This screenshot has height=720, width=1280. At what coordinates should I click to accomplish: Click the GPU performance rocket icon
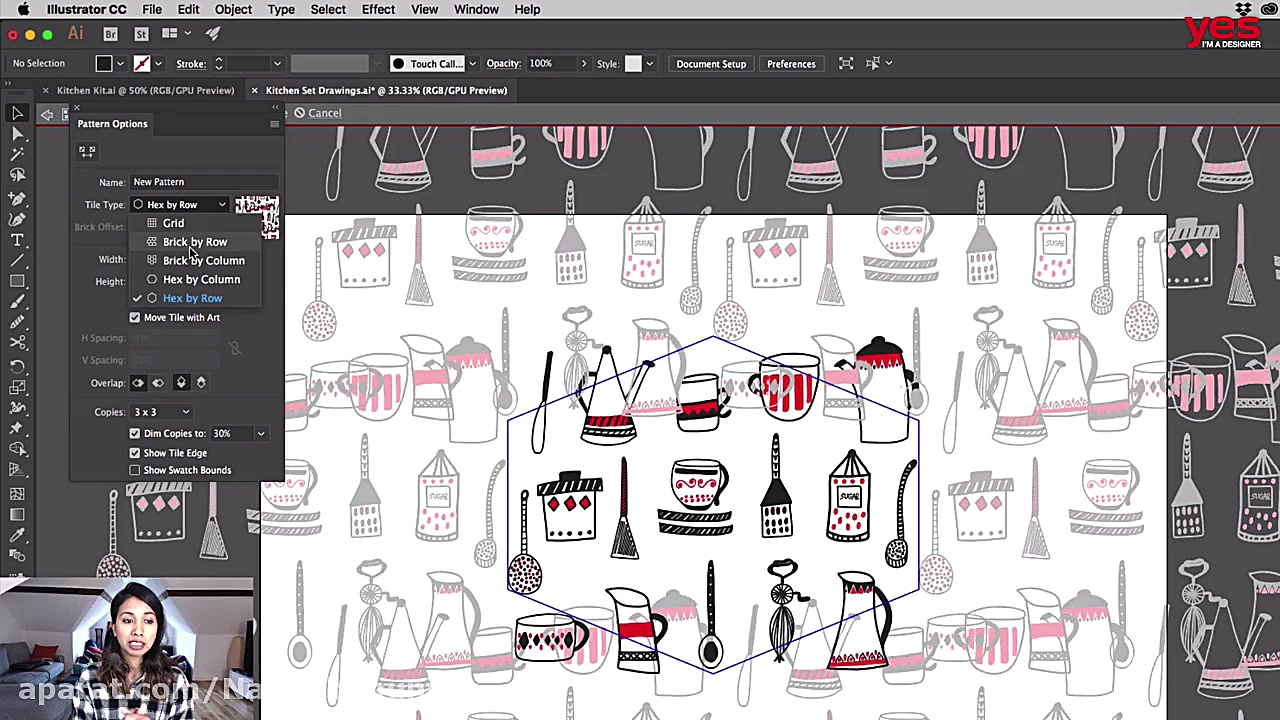(x=212, y=34)
